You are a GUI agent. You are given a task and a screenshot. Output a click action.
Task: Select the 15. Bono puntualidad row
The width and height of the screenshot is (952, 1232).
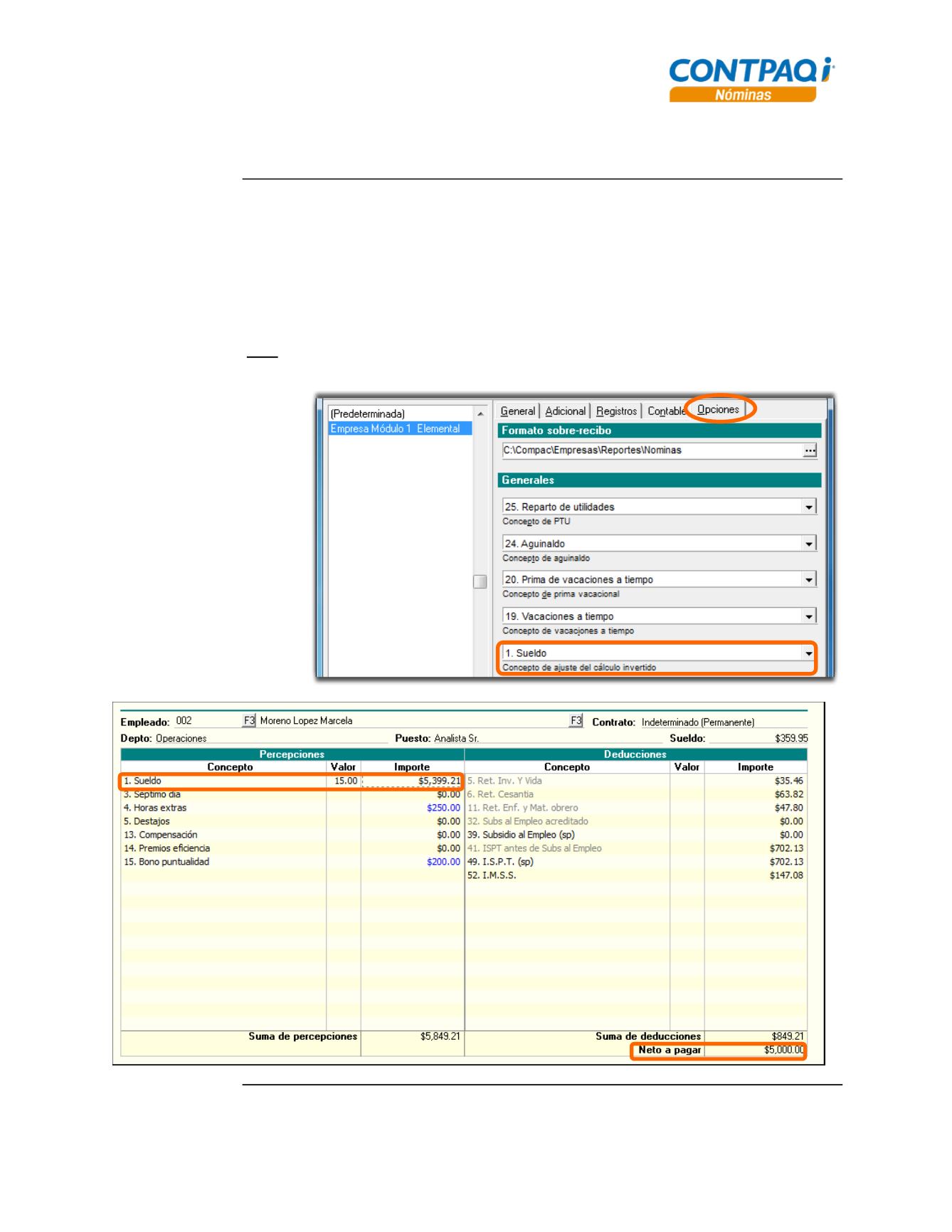pyautogui.click(x=292, y=862)
